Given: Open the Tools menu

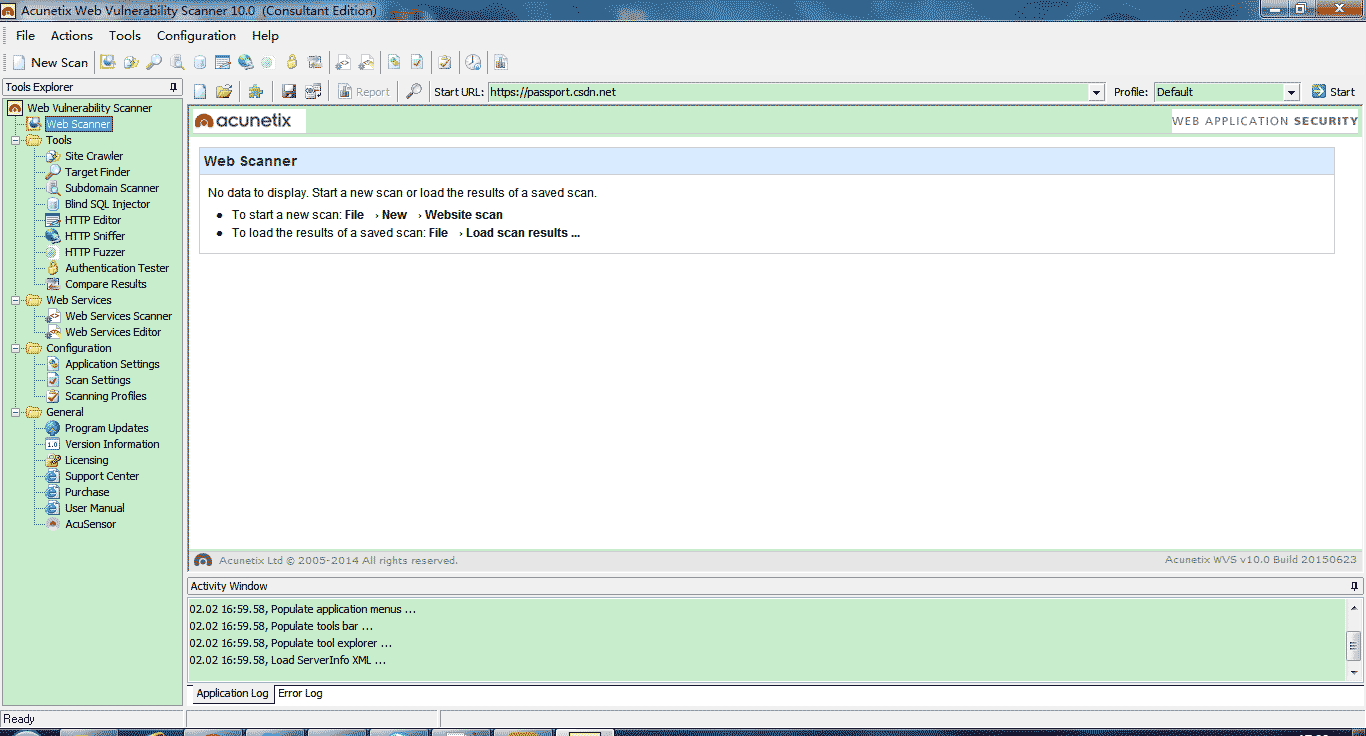Looking at the screenshot, I should click(125, 35).
